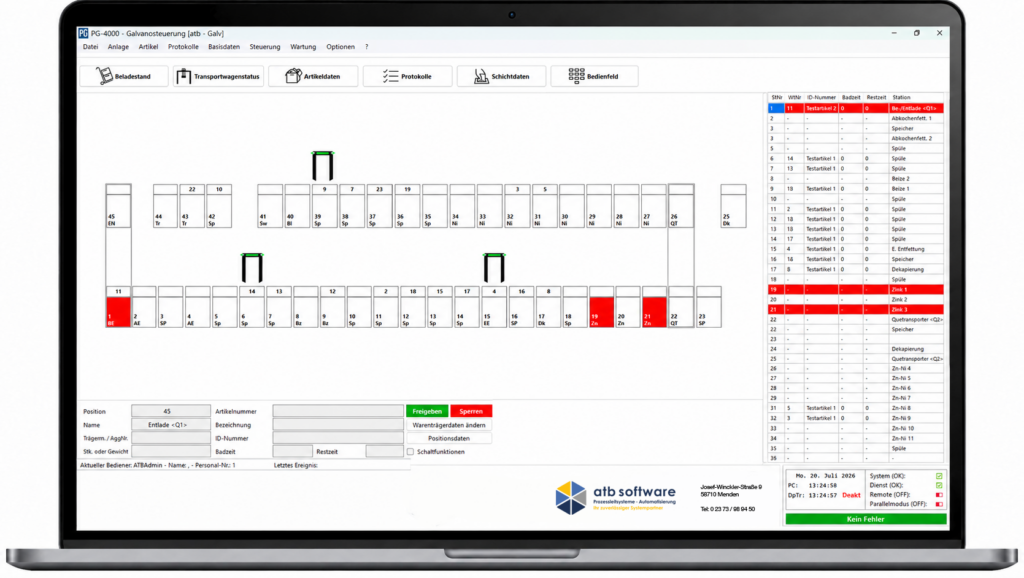
Task: Toggle the Parallelmodus (OFF) switch
Action: click(x=938, y=504)
